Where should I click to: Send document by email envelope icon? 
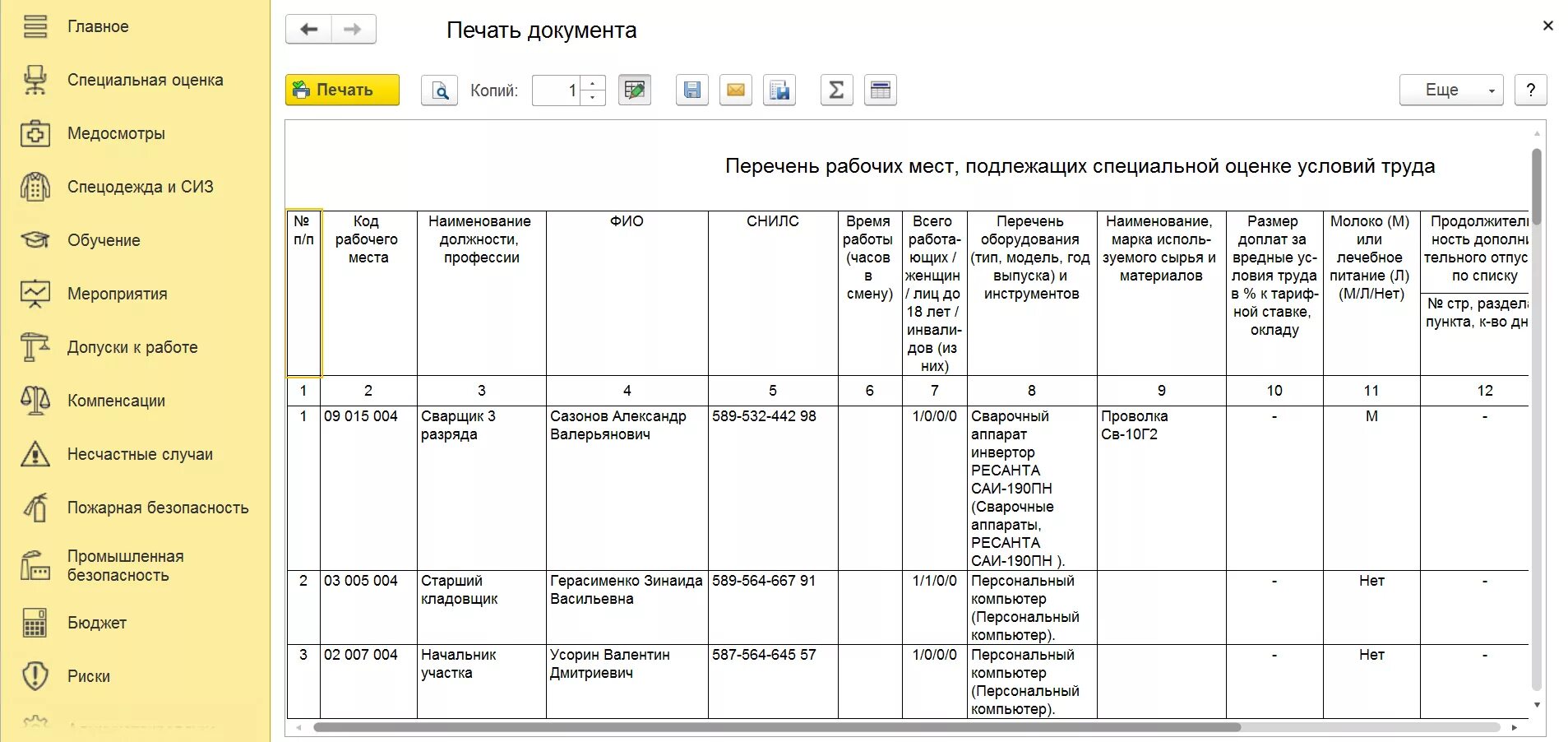point(736,90)
